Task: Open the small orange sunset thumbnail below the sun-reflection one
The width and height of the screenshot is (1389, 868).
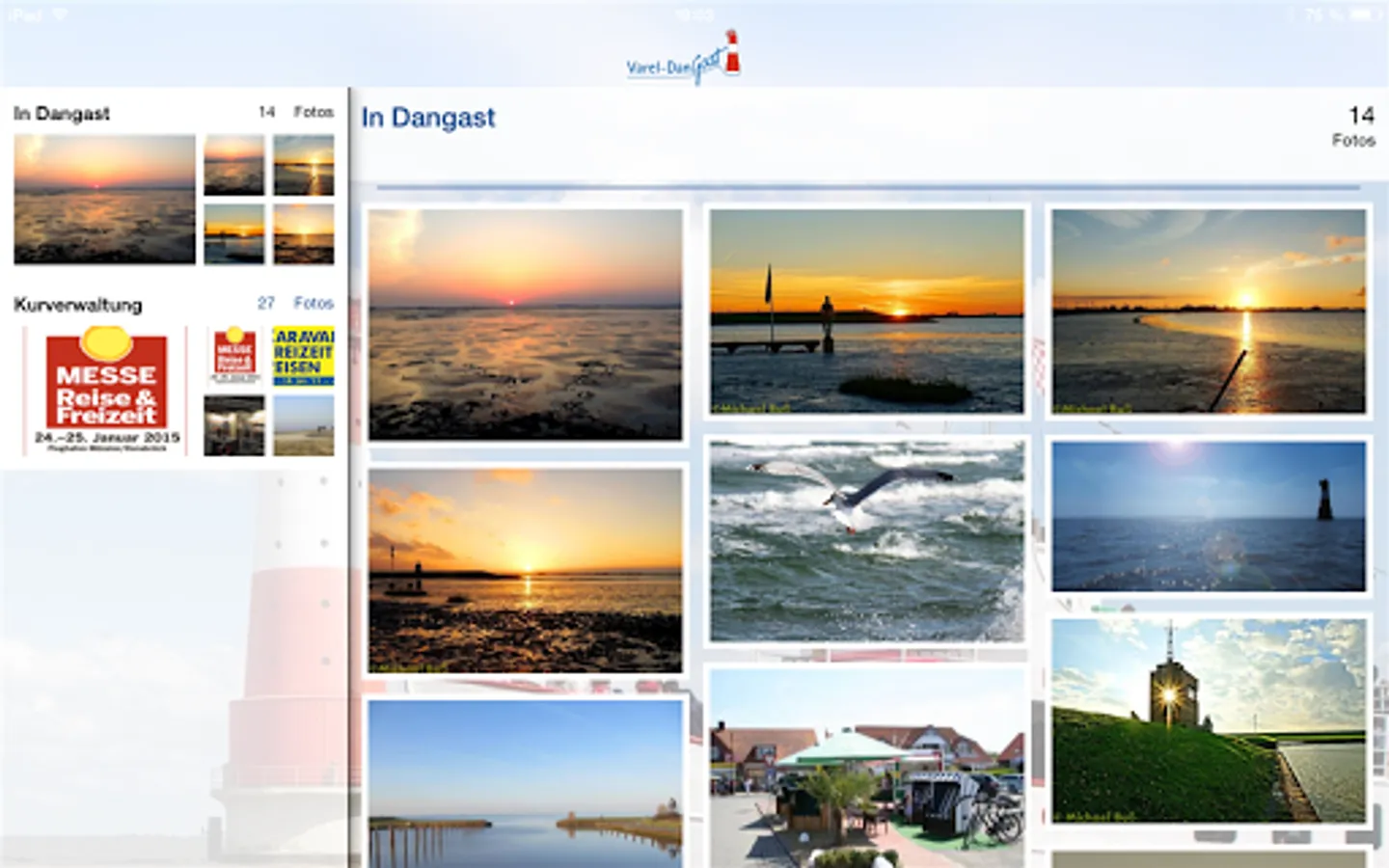Action: click(303, 233)
